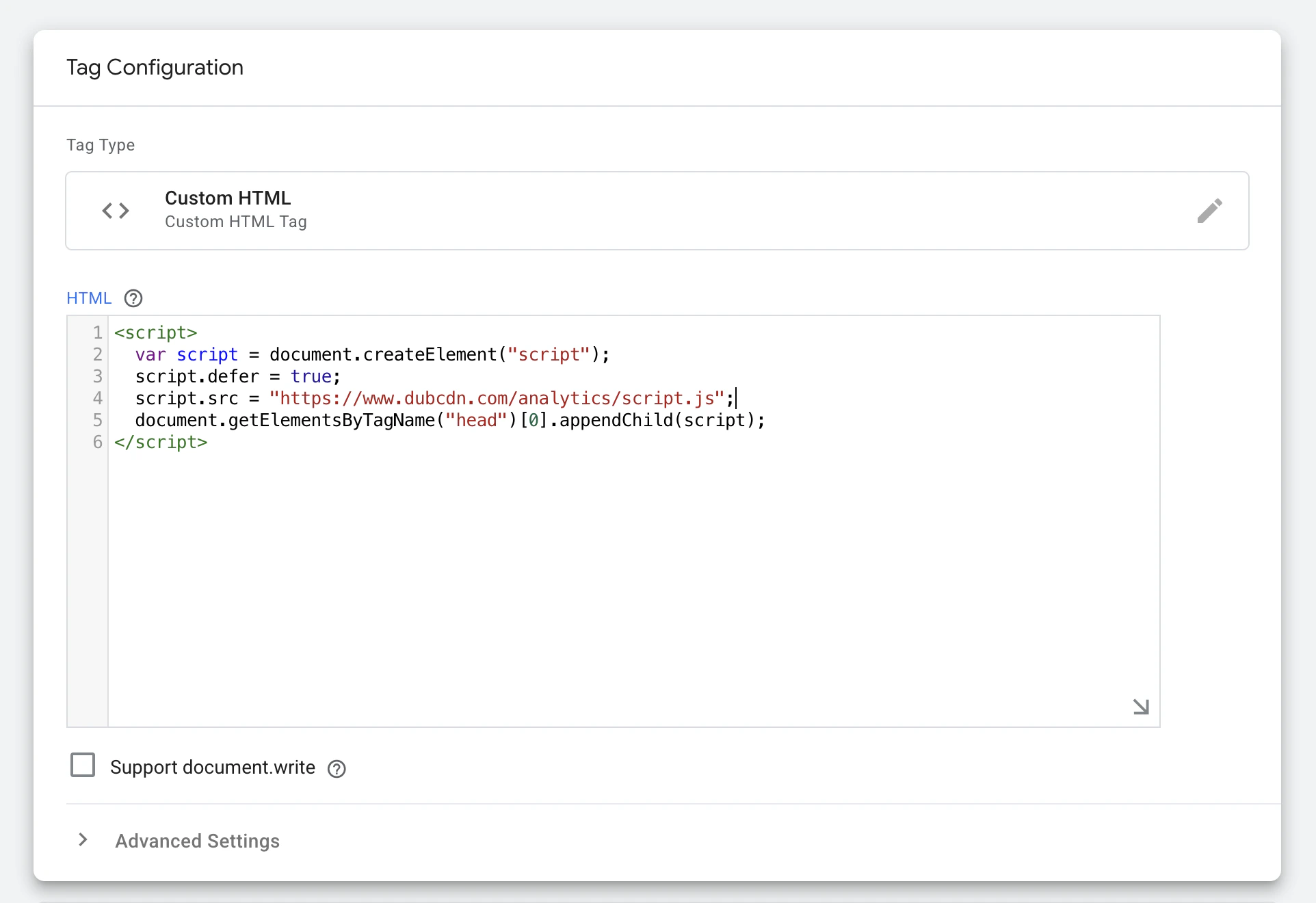This screenshot has height=903, width=1316.
Task: Open help for Support document.write
Action: point(336,769)
